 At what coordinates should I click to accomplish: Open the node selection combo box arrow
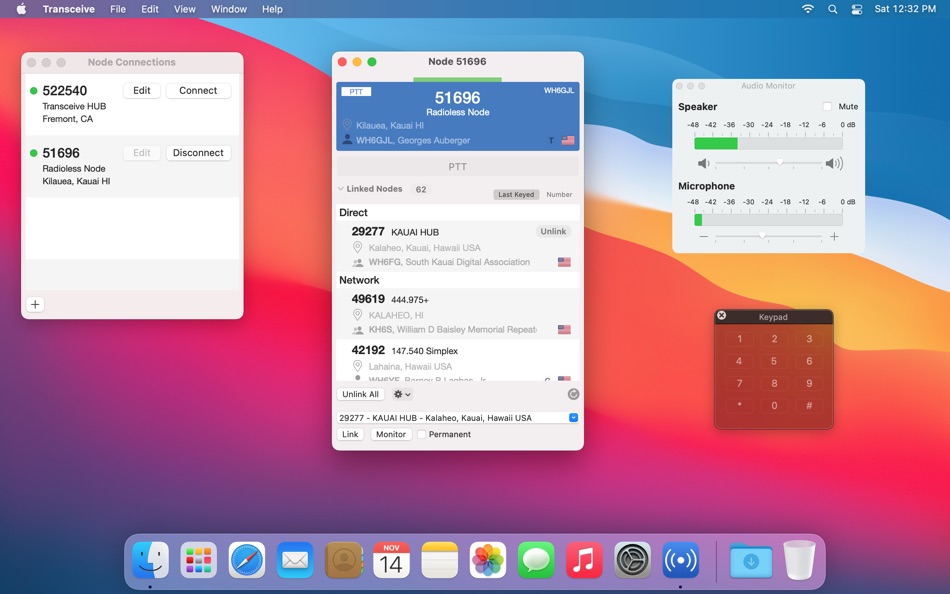pos(573,418)
